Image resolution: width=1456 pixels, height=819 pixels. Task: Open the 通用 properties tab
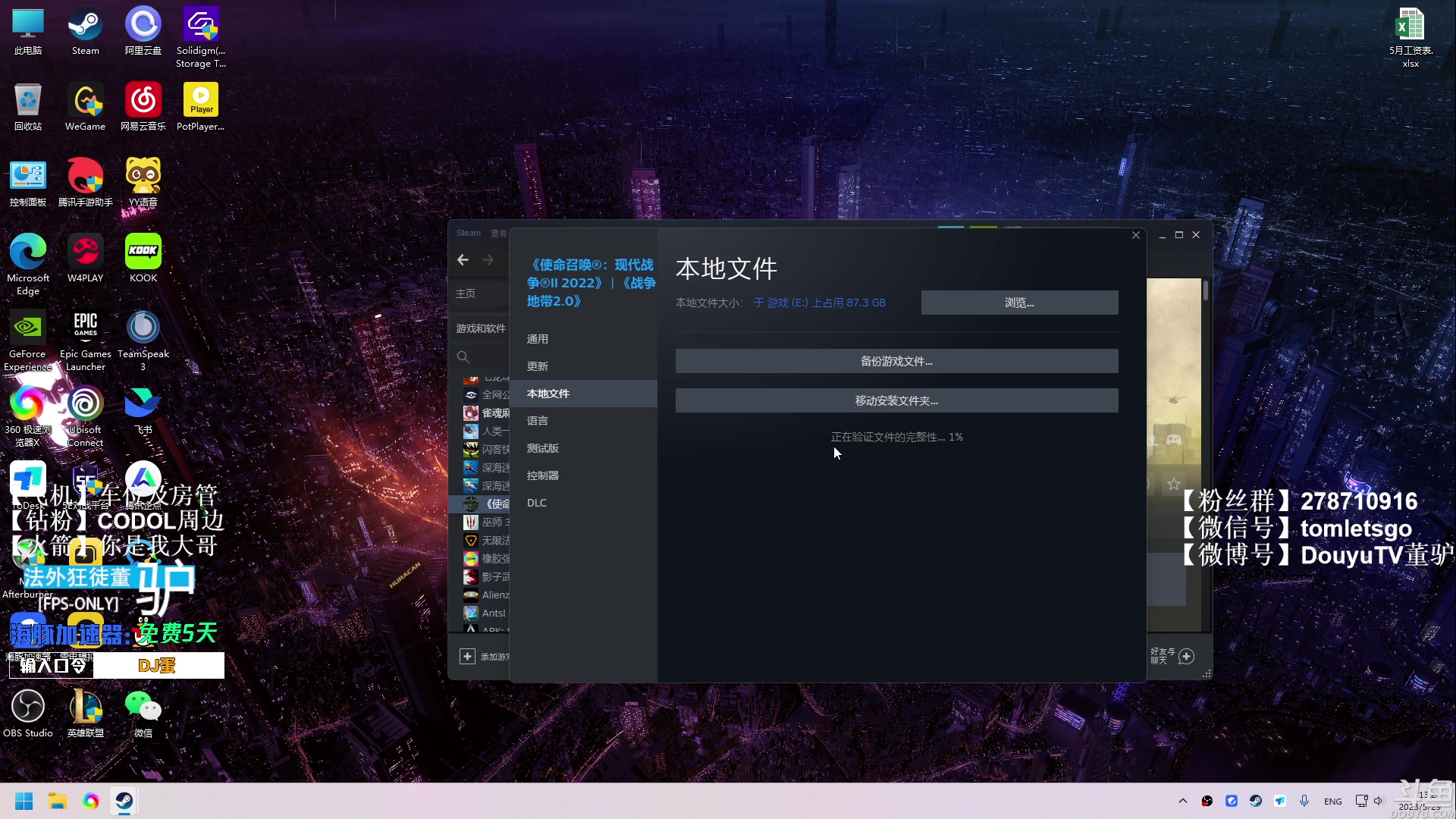click(x=583, y=339)
